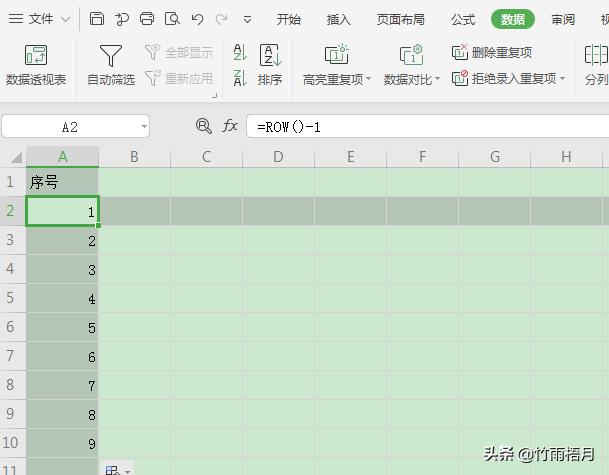
Task: Open the 排序 sort dialog
Action: tap(270, 65)
